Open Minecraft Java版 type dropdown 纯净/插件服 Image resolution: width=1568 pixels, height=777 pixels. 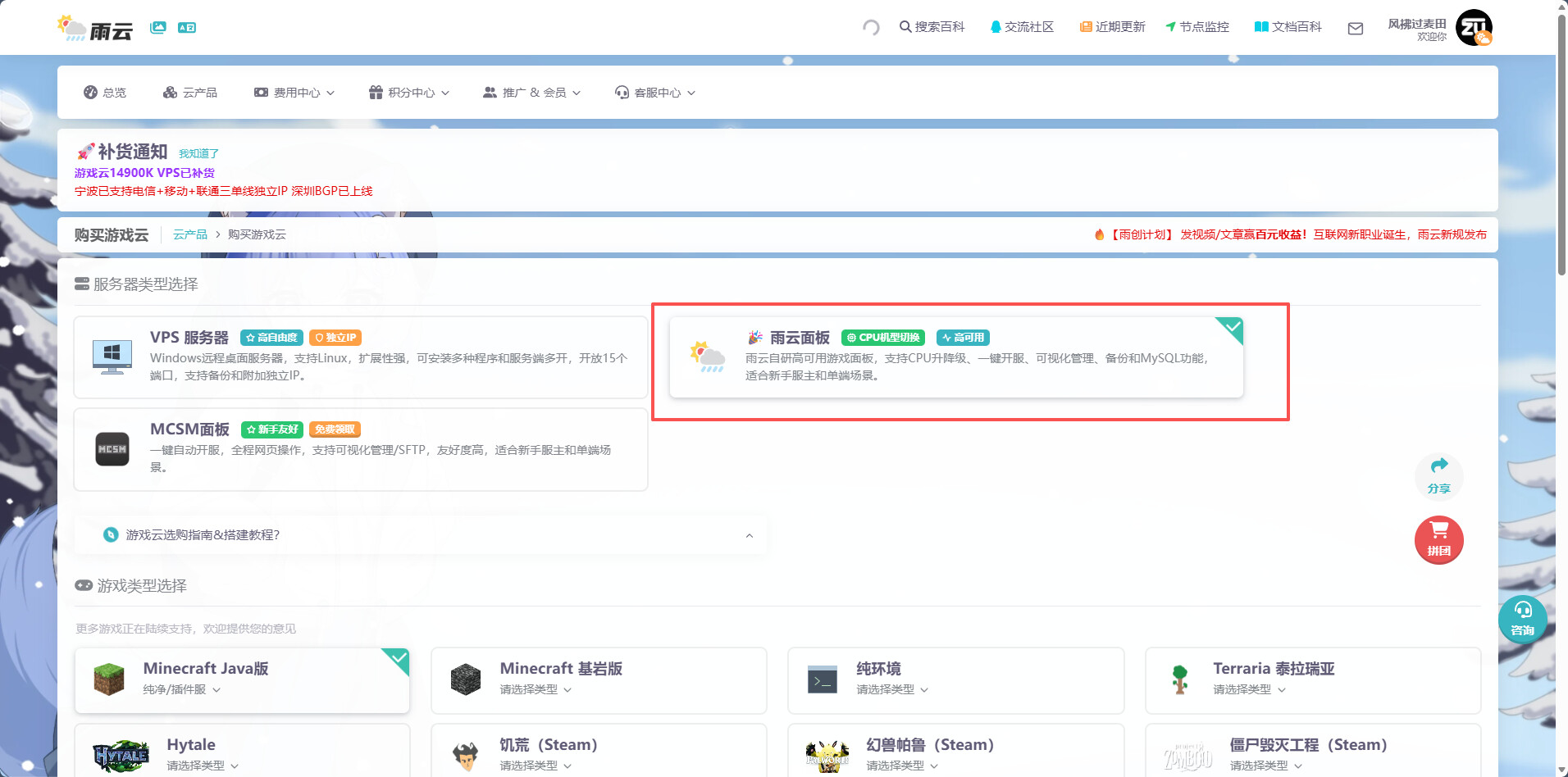pyautogui.click(x=181, y=689)
